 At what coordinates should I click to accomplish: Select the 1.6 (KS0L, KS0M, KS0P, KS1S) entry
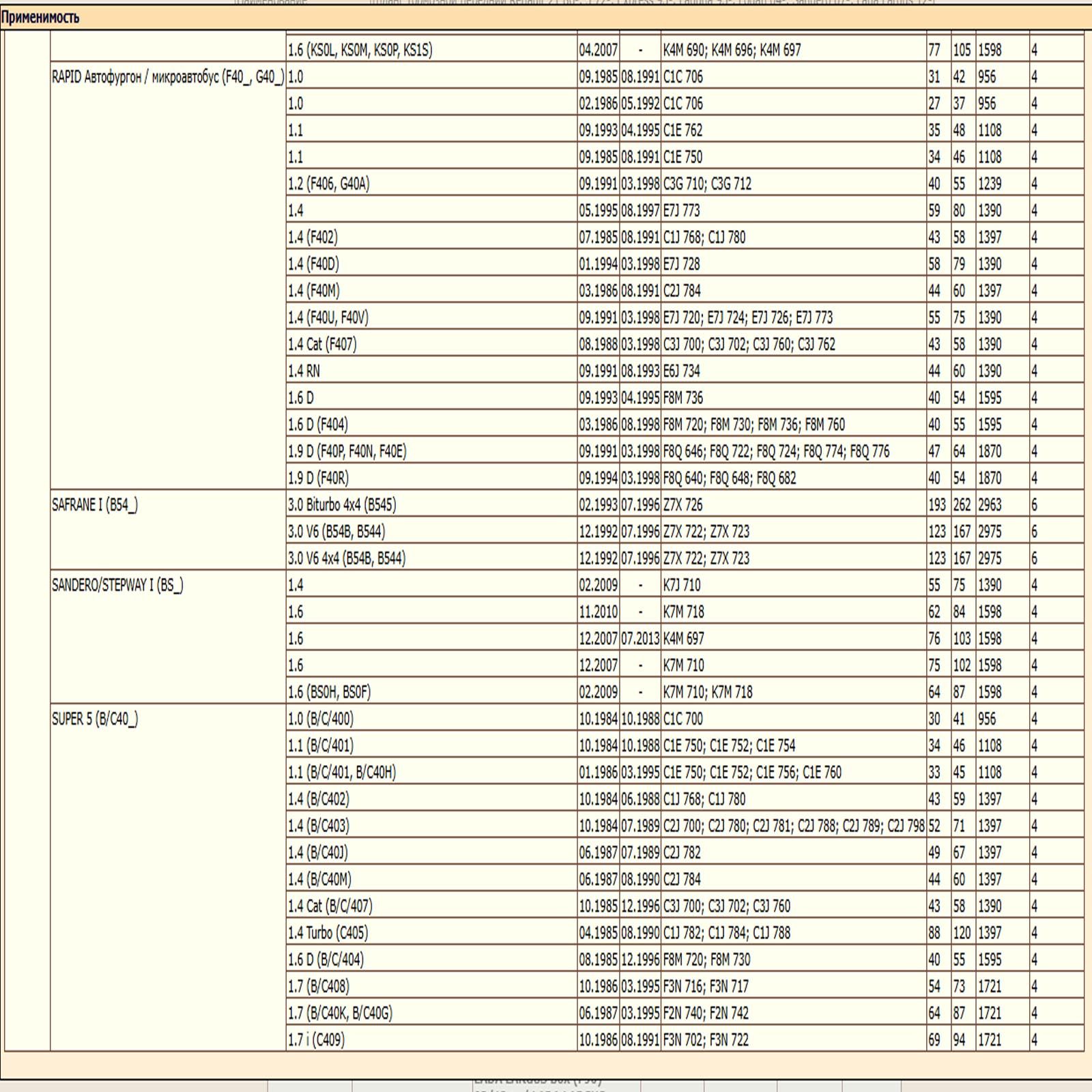(360, 50)
